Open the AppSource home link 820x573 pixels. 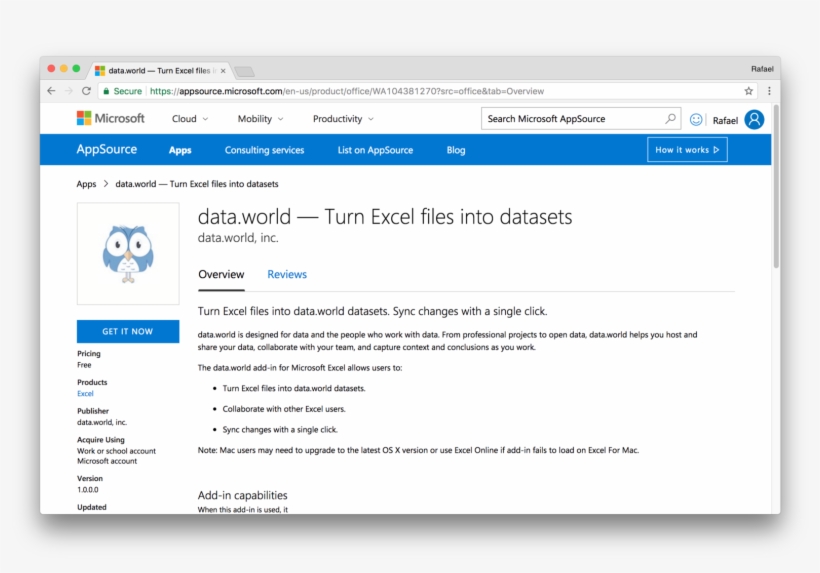pos(107,150)
